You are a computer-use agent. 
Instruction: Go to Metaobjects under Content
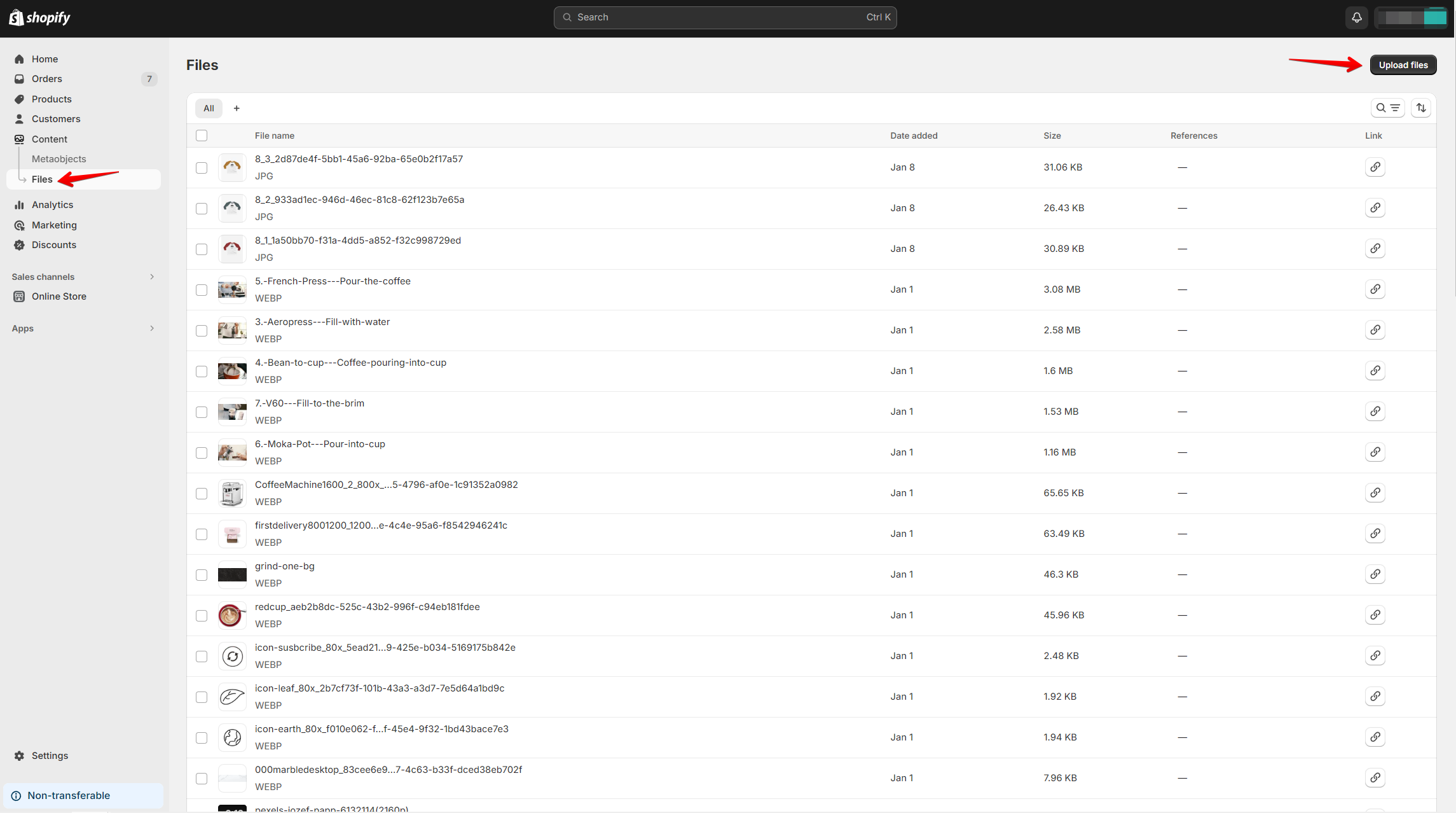(x=58, y=159)
